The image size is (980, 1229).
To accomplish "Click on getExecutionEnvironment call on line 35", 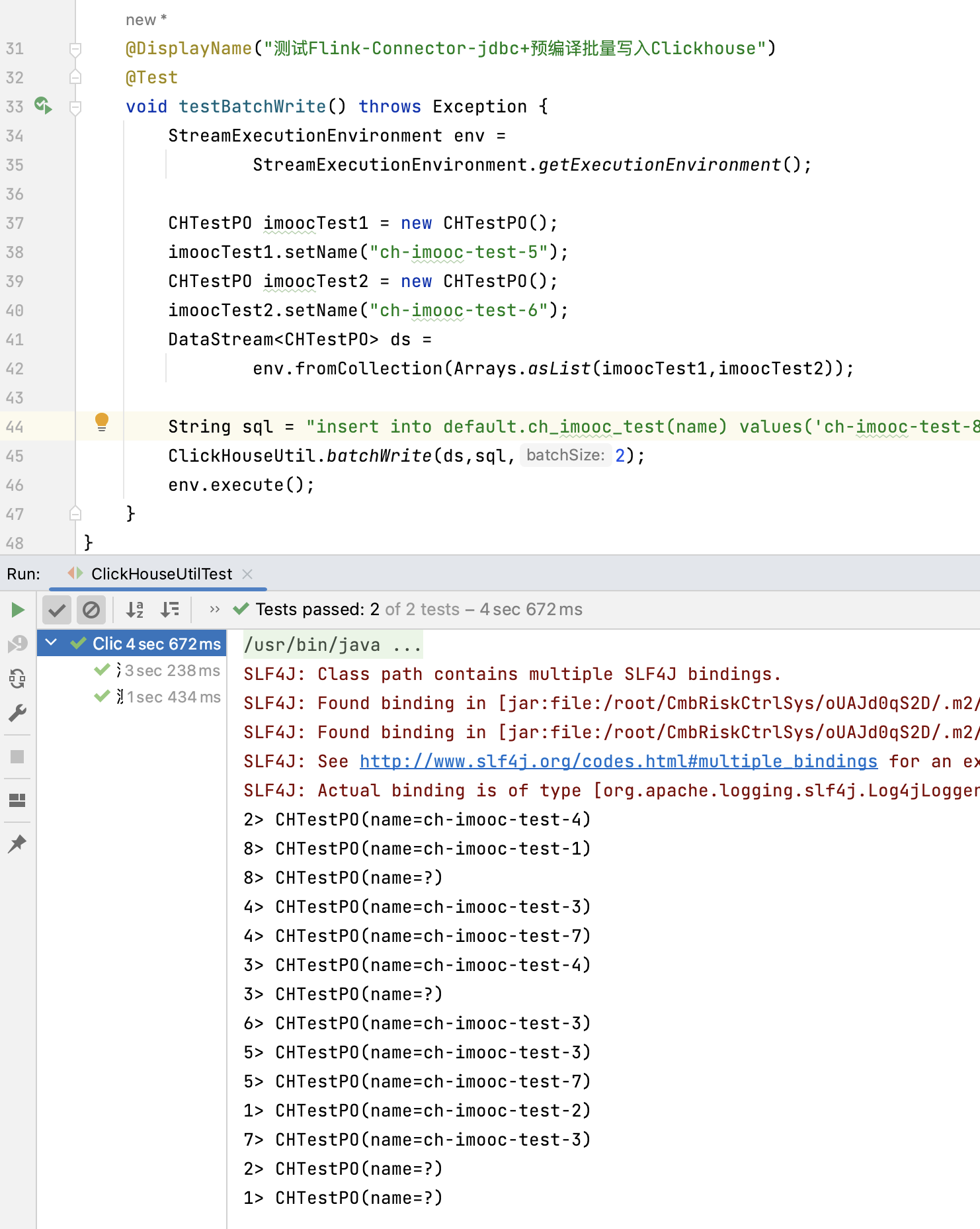I will [660, 165].
